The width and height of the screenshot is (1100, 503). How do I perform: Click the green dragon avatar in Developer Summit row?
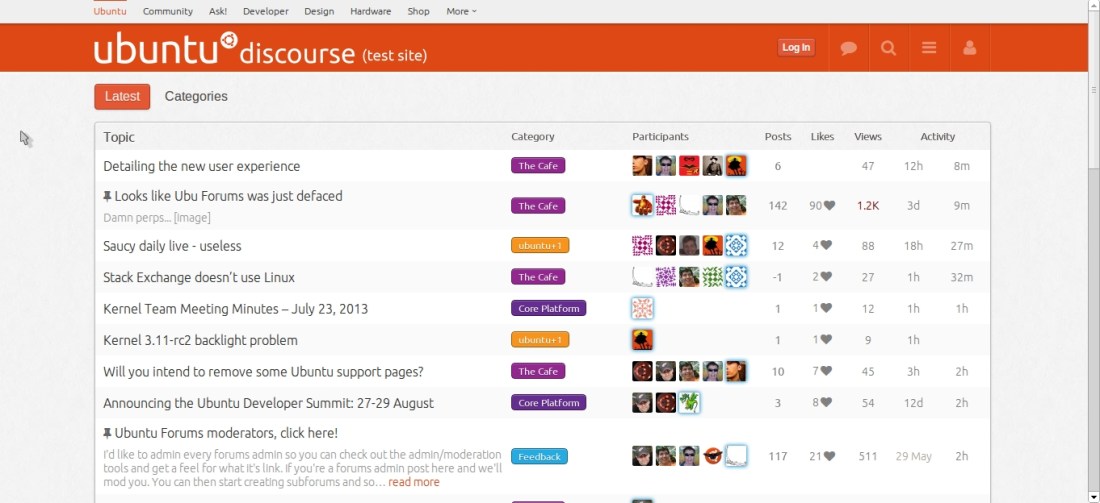pyautogui.click(x=689, y=403)
